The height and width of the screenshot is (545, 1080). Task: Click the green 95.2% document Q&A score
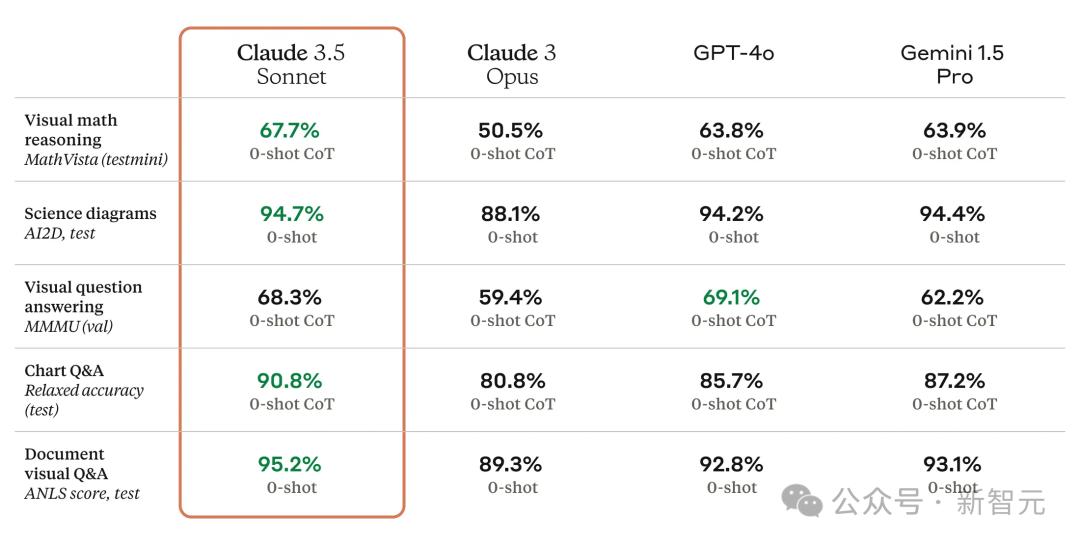[291, 464]
